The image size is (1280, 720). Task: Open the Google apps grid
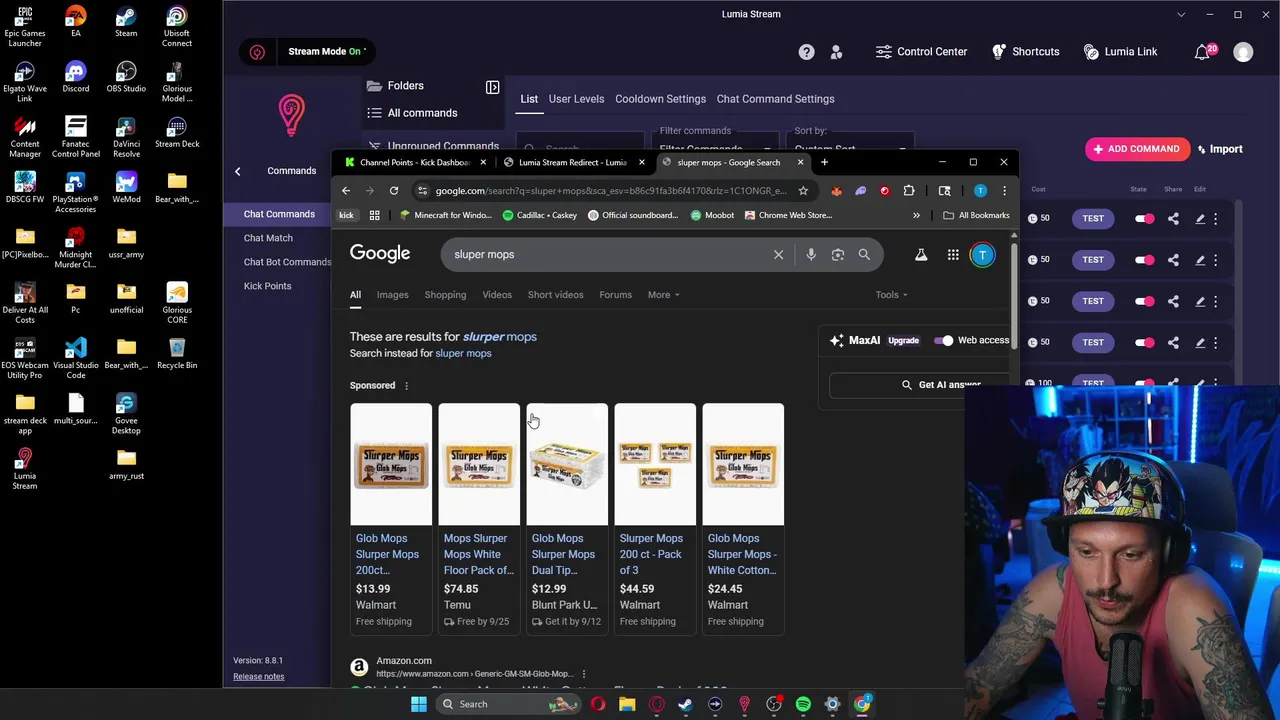(x=953, y=255)
